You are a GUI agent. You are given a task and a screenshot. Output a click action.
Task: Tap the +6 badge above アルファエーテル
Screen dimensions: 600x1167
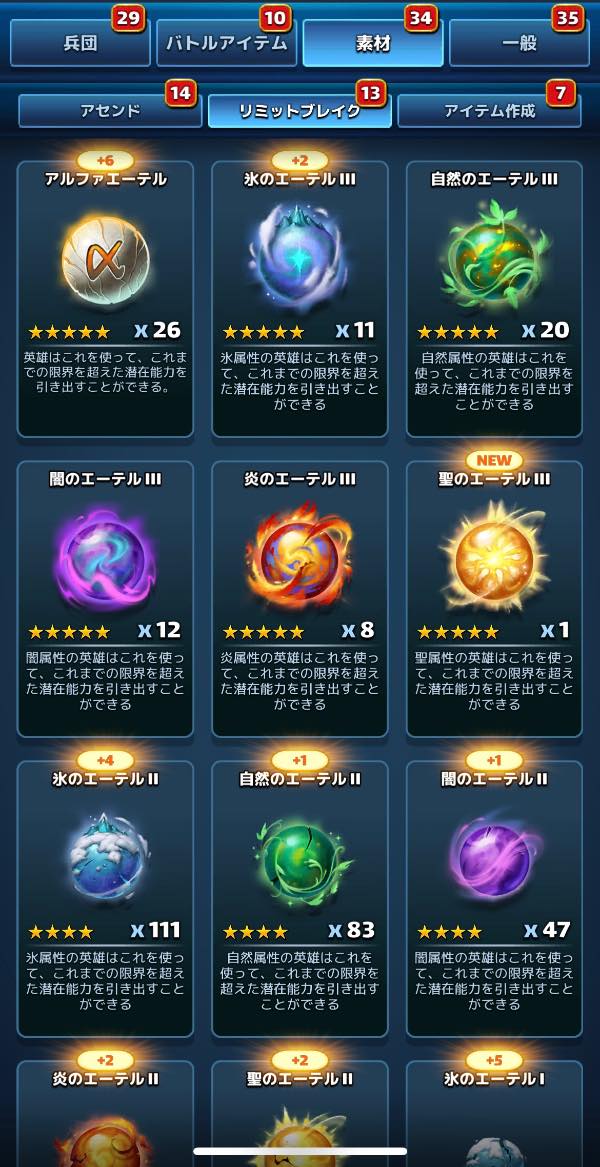[105, 161]
